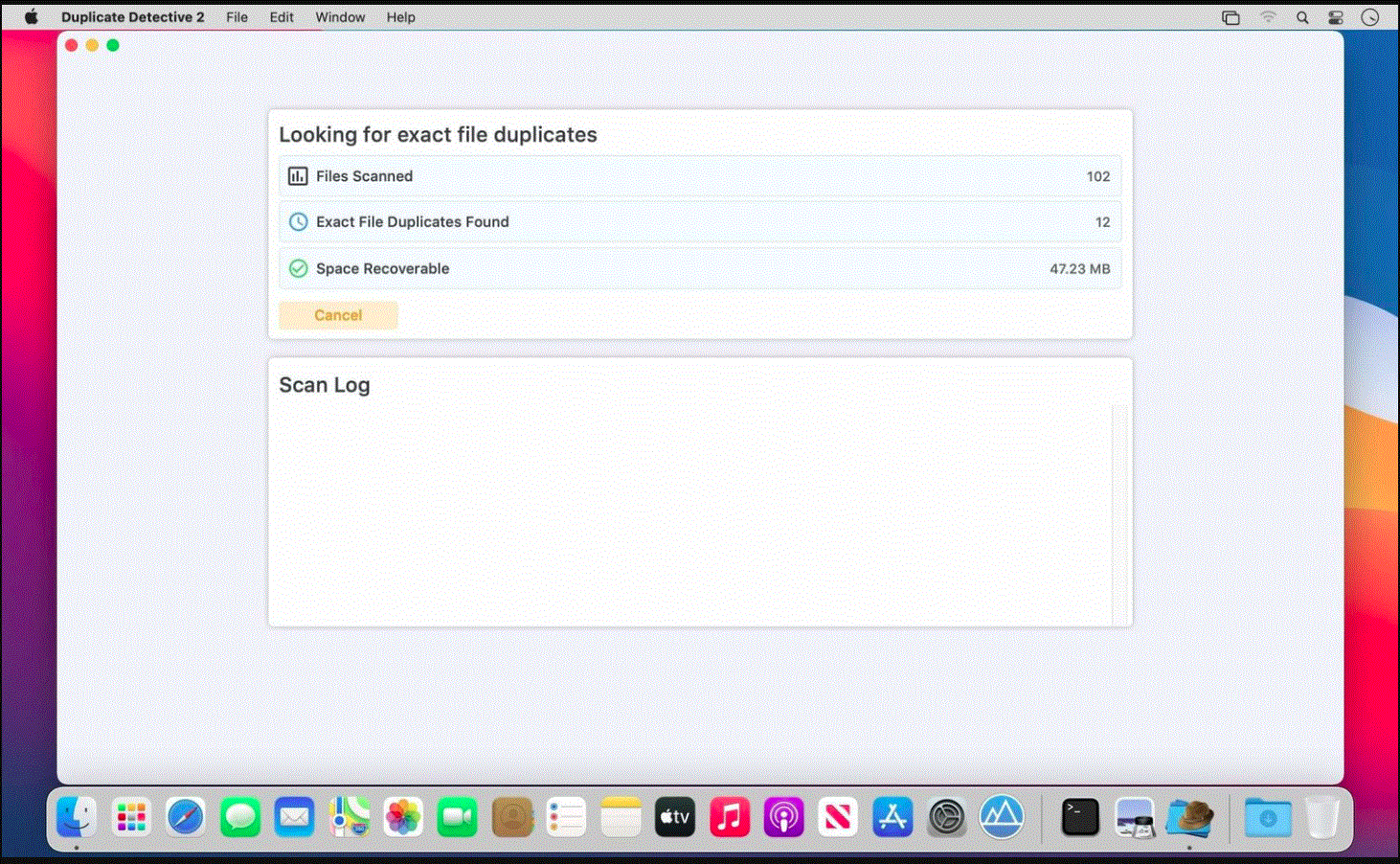
Task: Open FaceTime from the Dock
Action: 458,818
